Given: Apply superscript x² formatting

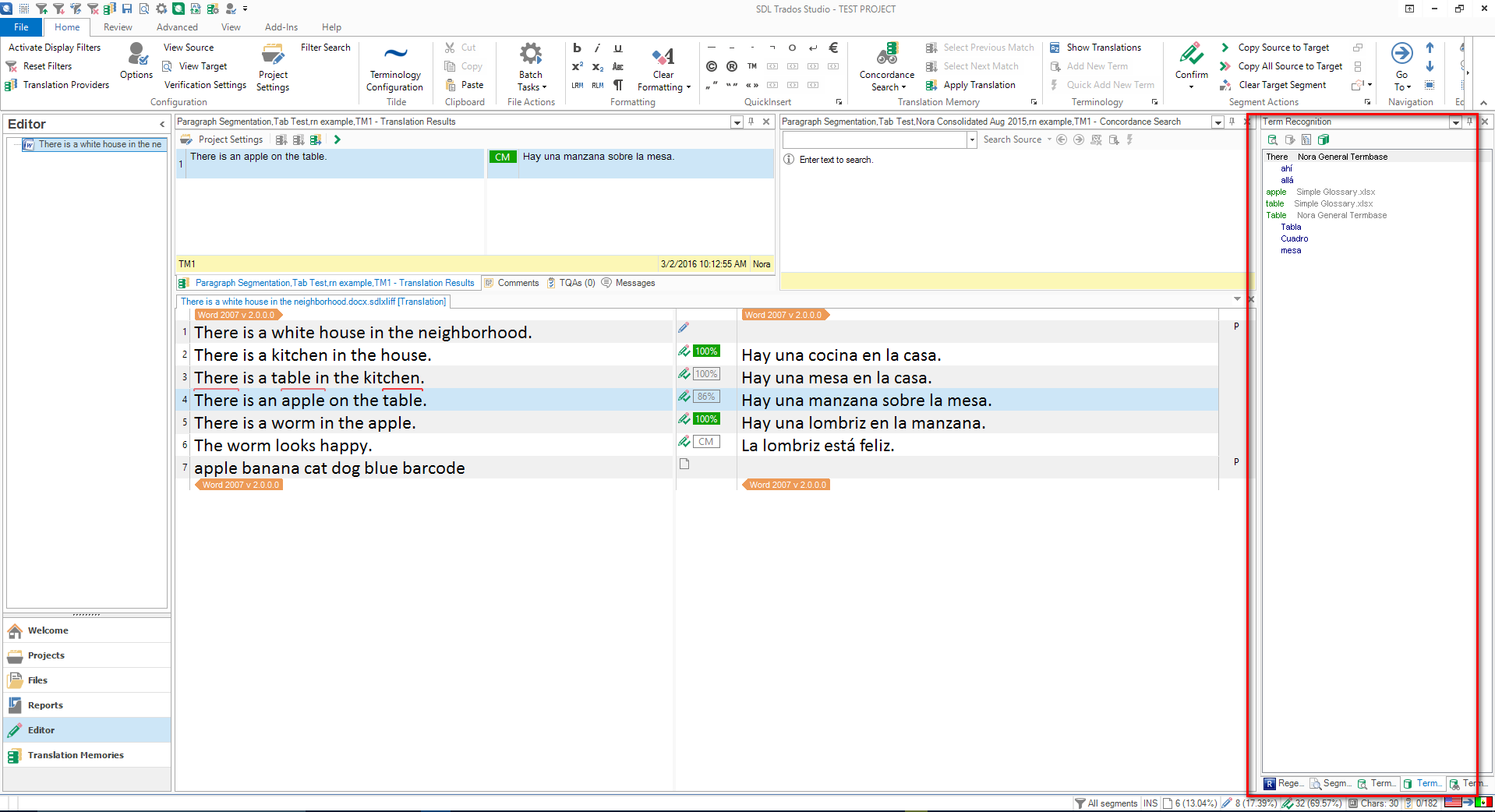Looking at the screenshot, I should point(577,67).
